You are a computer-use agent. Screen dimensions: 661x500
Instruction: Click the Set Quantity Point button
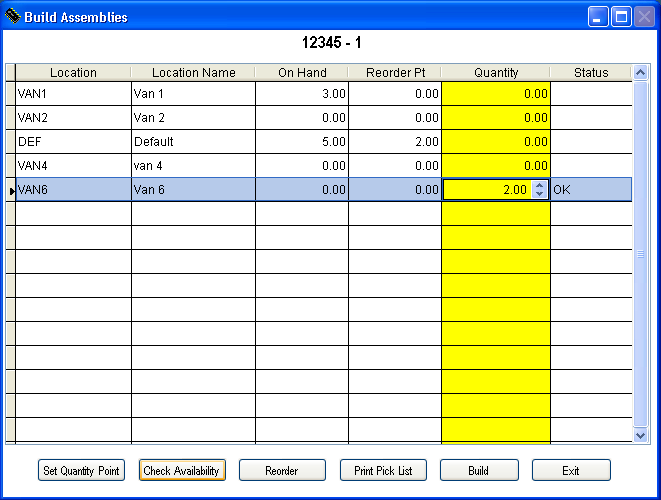(82, 470)
